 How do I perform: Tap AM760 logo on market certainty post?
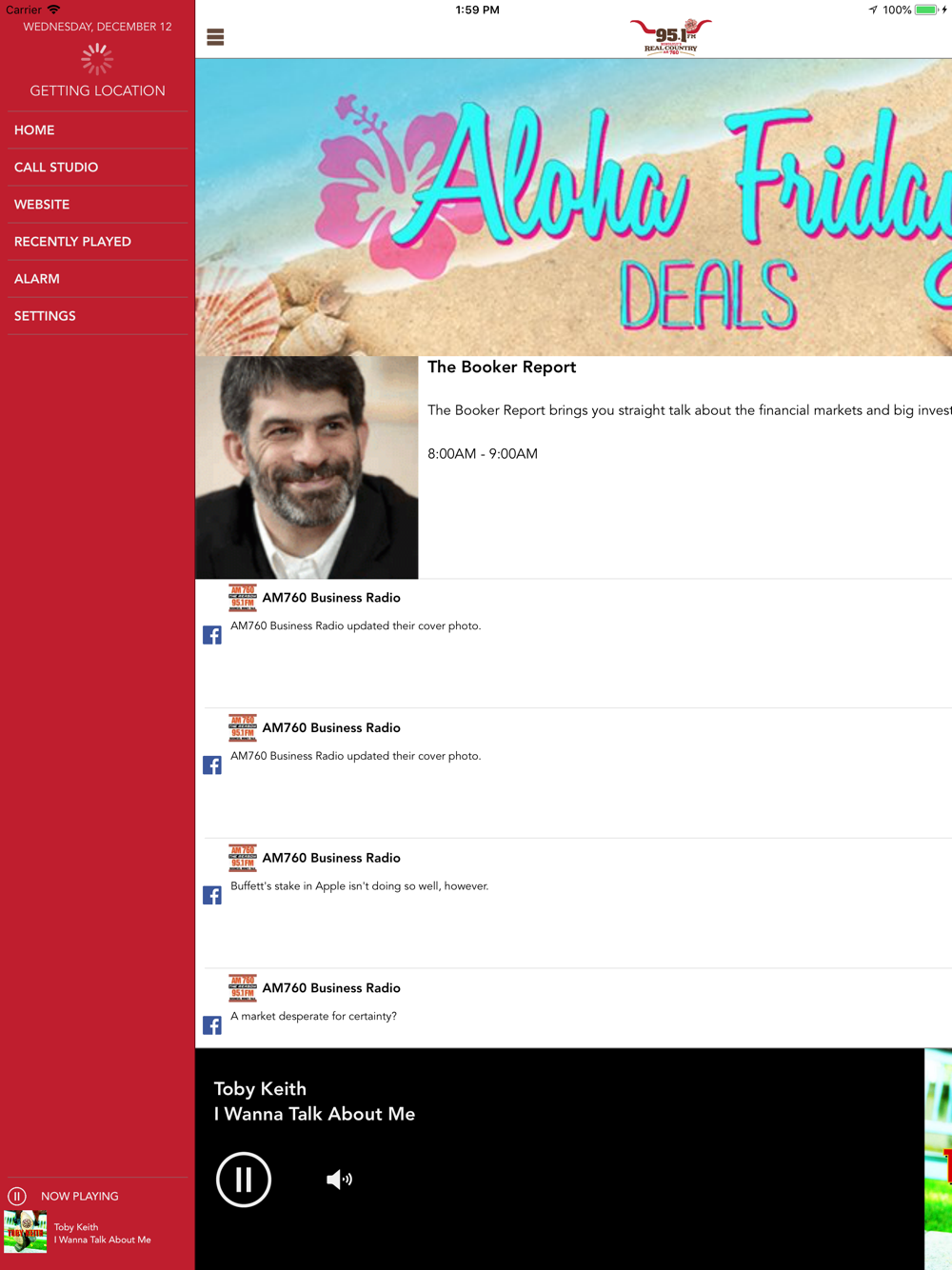pos(243,988)
